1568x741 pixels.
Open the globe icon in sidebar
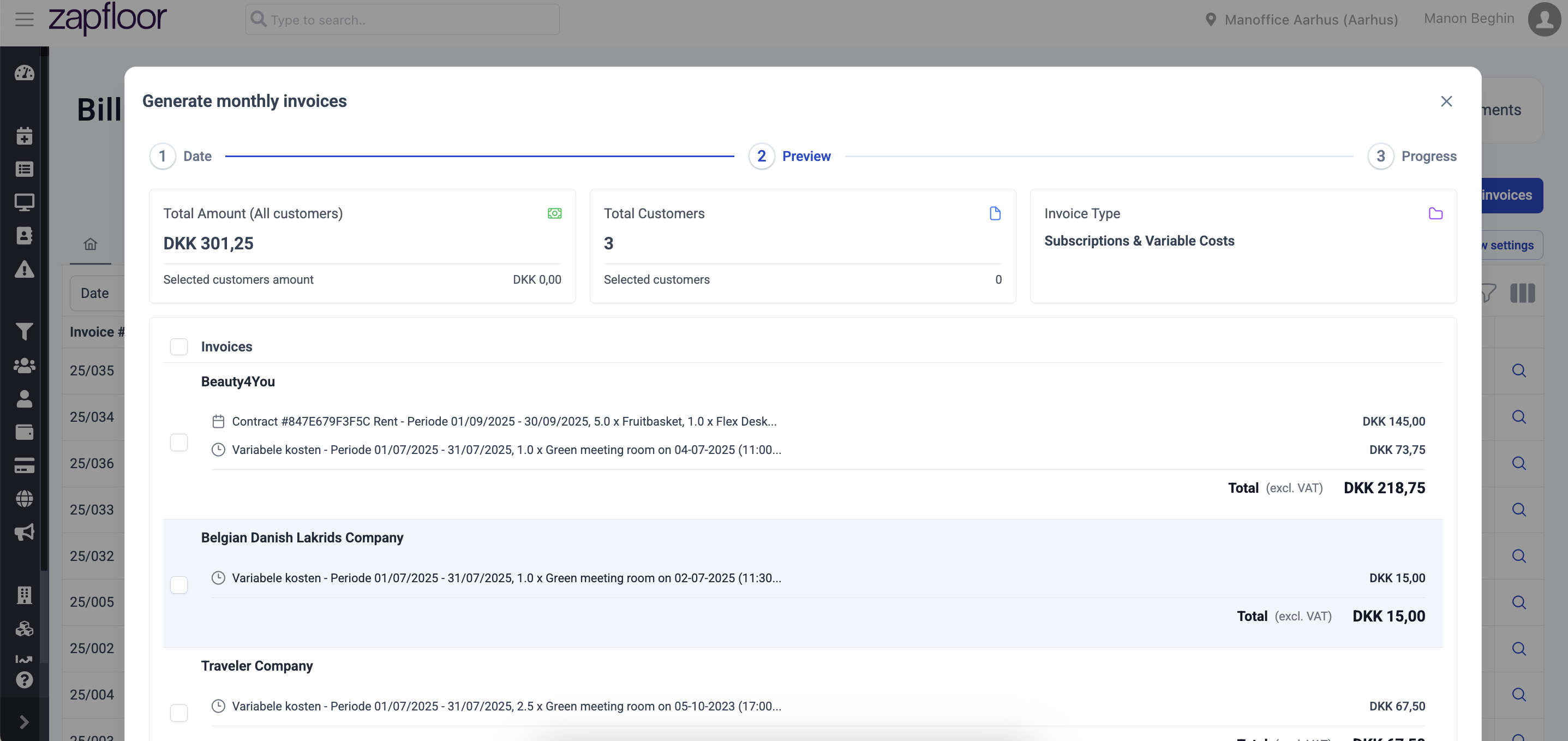point(25,499)
